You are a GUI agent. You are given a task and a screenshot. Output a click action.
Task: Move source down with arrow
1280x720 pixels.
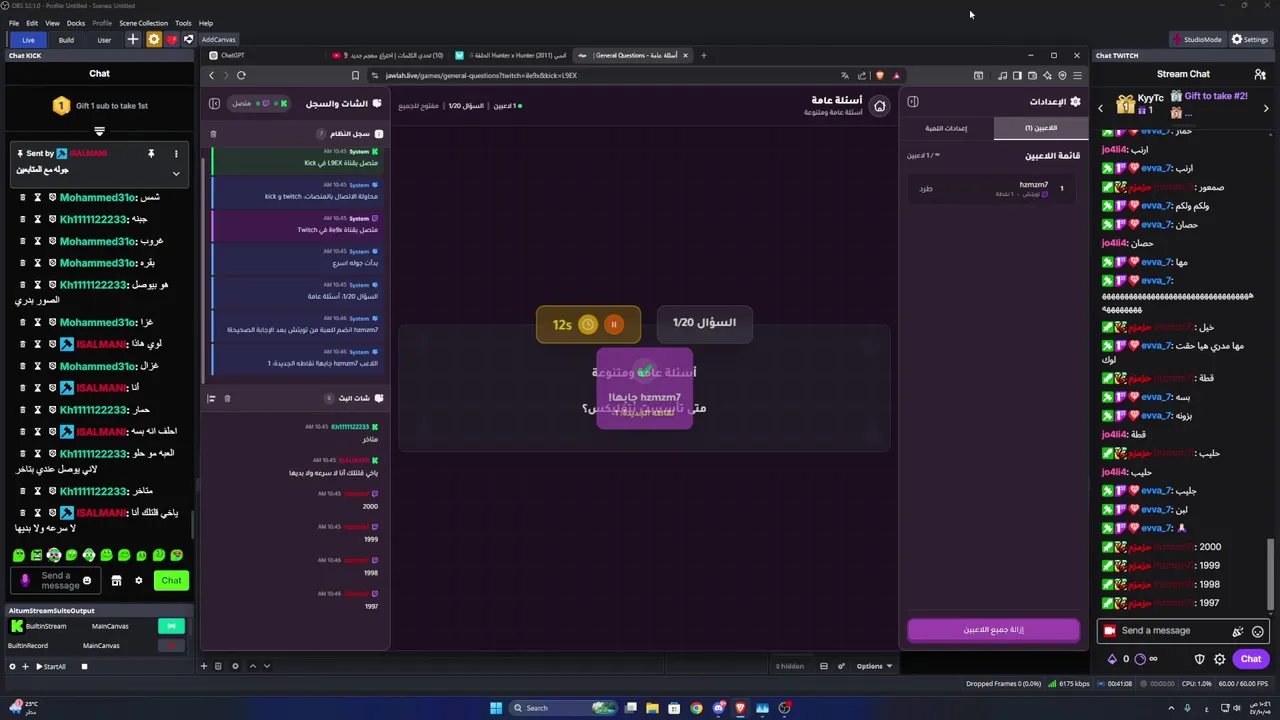[266, 666]
